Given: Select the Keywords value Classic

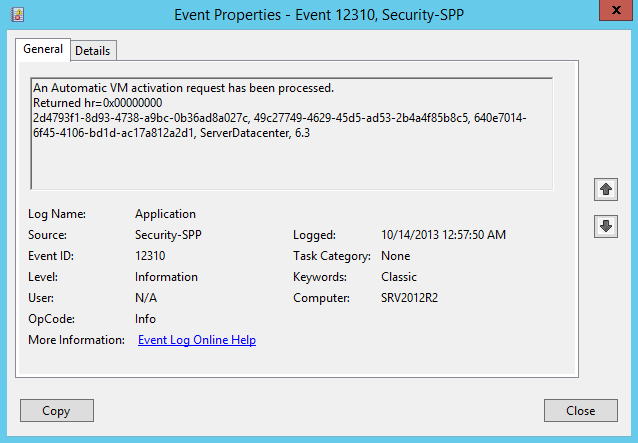Looking at the screenshot, I should click(399, 277).
